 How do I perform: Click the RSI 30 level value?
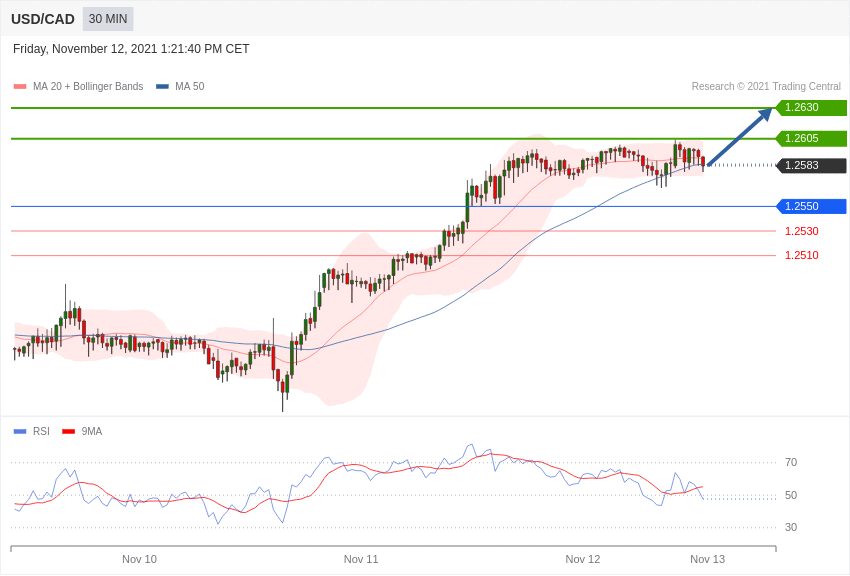(791, 527)
